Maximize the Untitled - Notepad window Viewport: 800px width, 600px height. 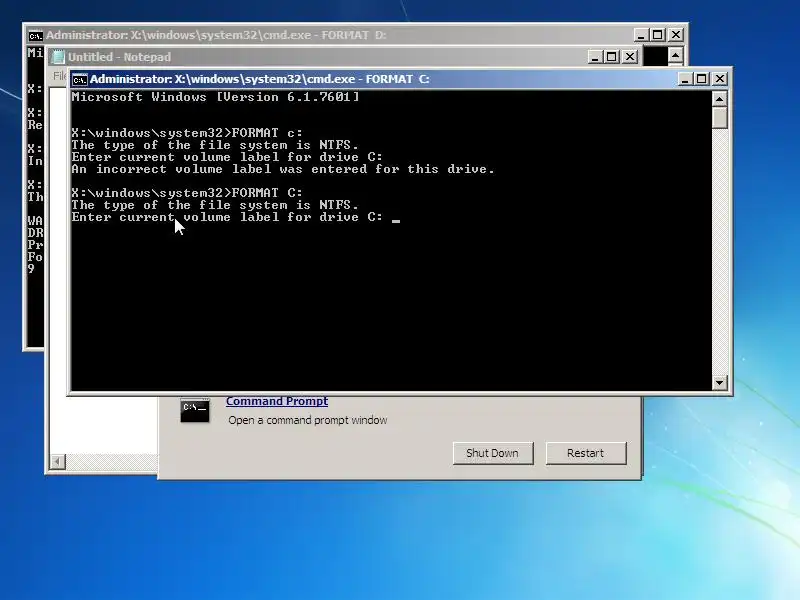click(612, 57)
